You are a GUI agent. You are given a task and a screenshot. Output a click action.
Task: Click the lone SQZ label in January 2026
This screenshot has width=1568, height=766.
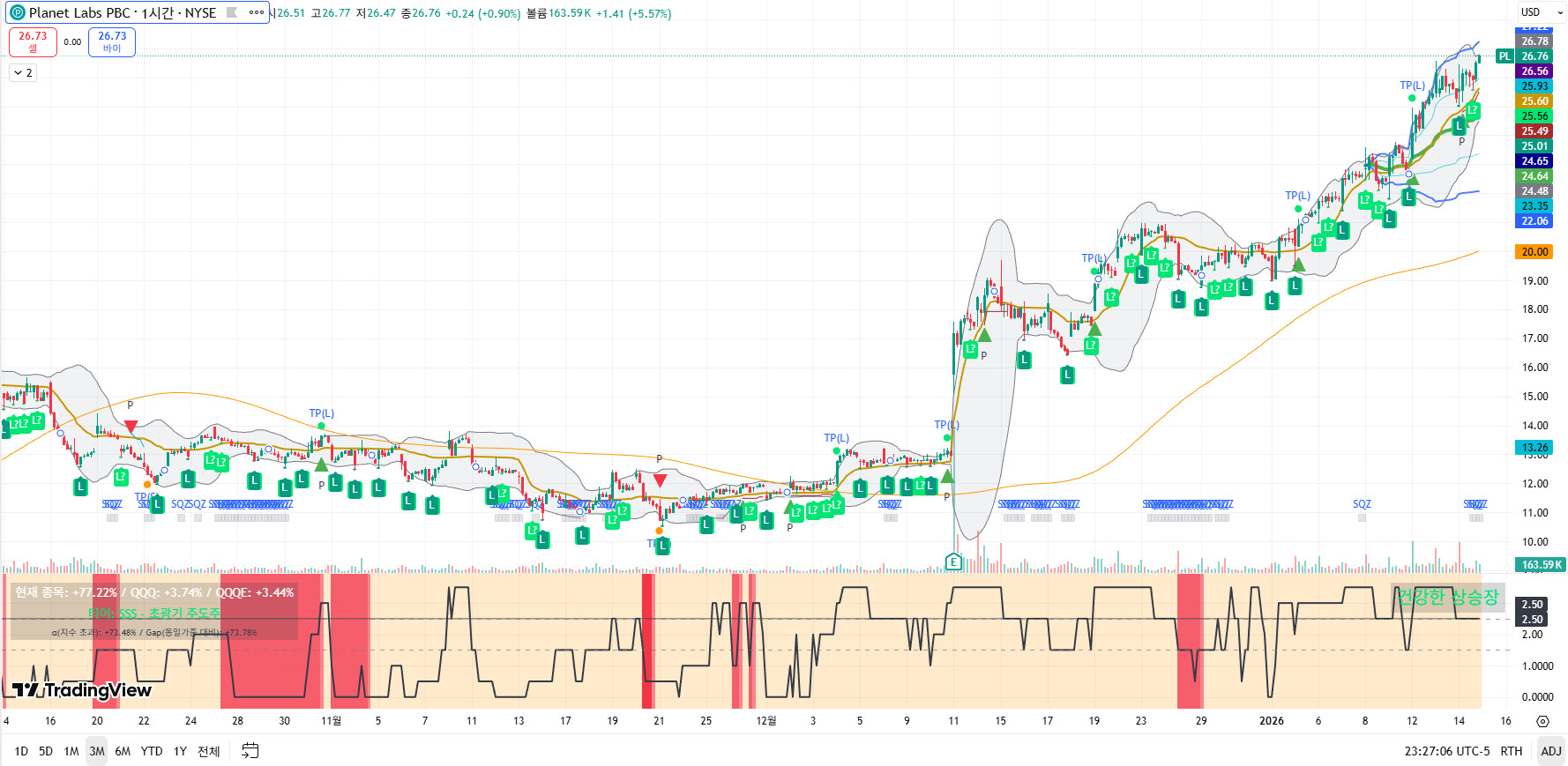[x=1362, y=504]
